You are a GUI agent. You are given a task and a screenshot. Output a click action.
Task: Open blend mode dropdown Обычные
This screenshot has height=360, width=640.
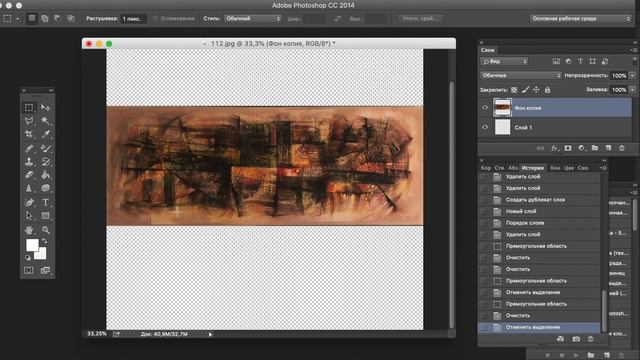[x=521, y=76]
